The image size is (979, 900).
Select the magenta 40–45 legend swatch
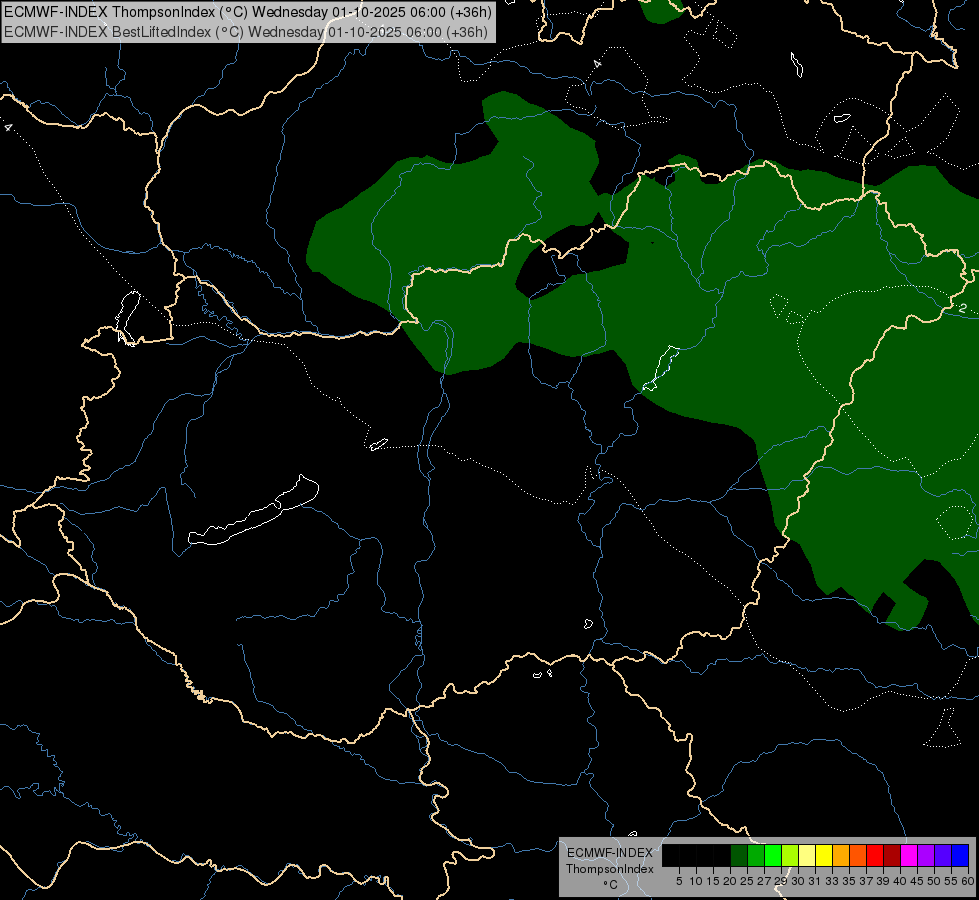click(909, 855)
